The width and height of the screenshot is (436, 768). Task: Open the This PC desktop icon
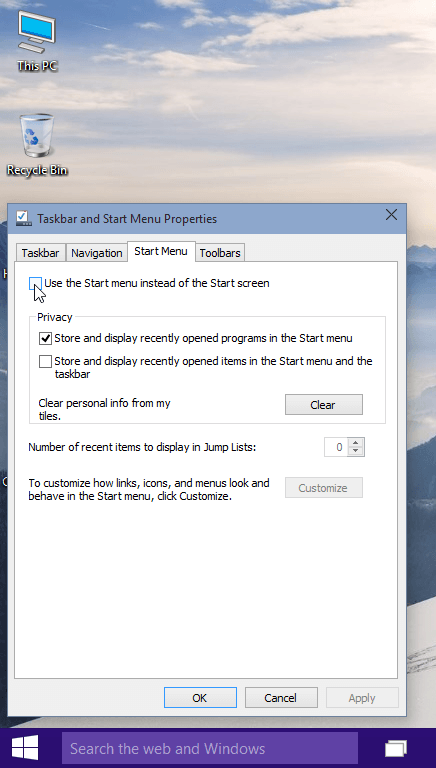pos(37,42)
